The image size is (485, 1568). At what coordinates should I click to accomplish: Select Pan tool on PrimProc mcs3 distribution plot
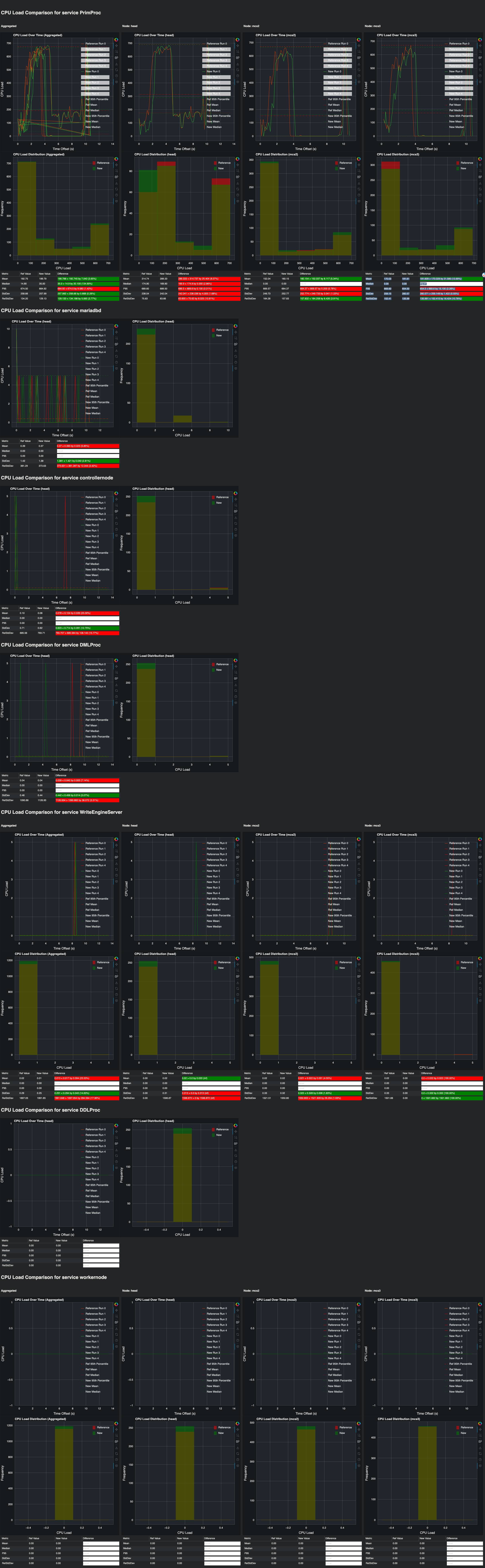pyautogui.click(x=480, y=165)
